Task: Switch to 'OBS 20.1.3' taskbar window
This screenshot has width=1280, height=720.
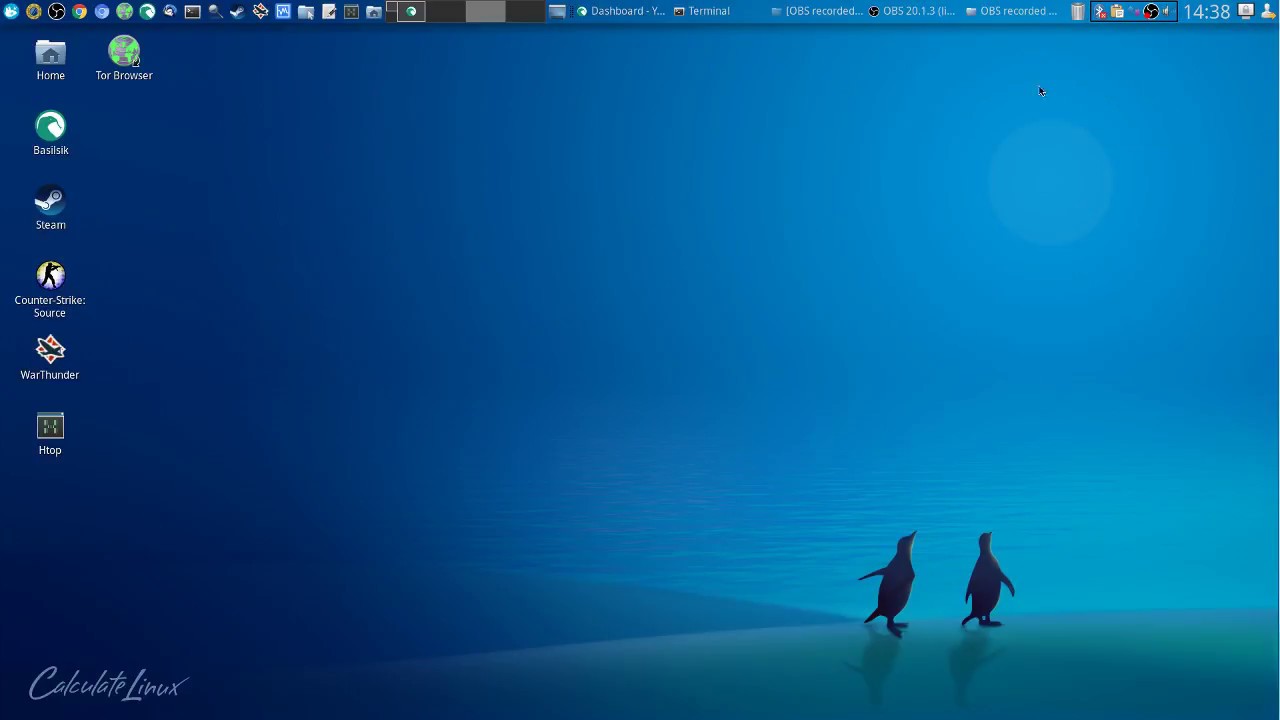Action: point(911,11)
